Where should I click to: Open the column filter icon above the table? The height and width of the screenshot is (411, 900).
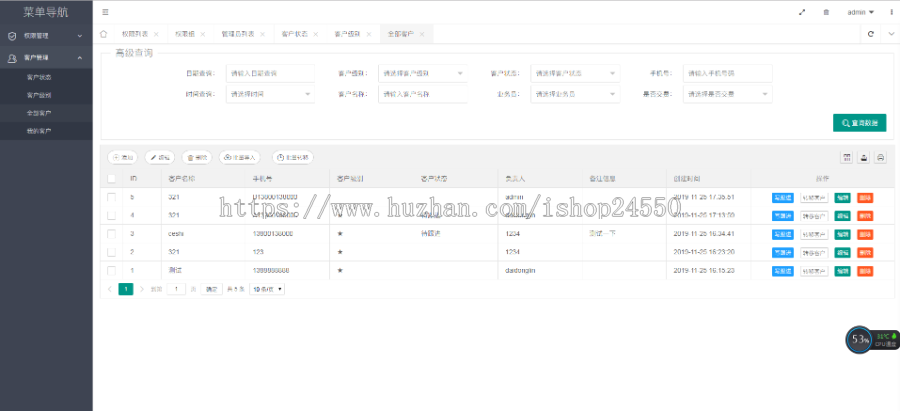[847, 157]
